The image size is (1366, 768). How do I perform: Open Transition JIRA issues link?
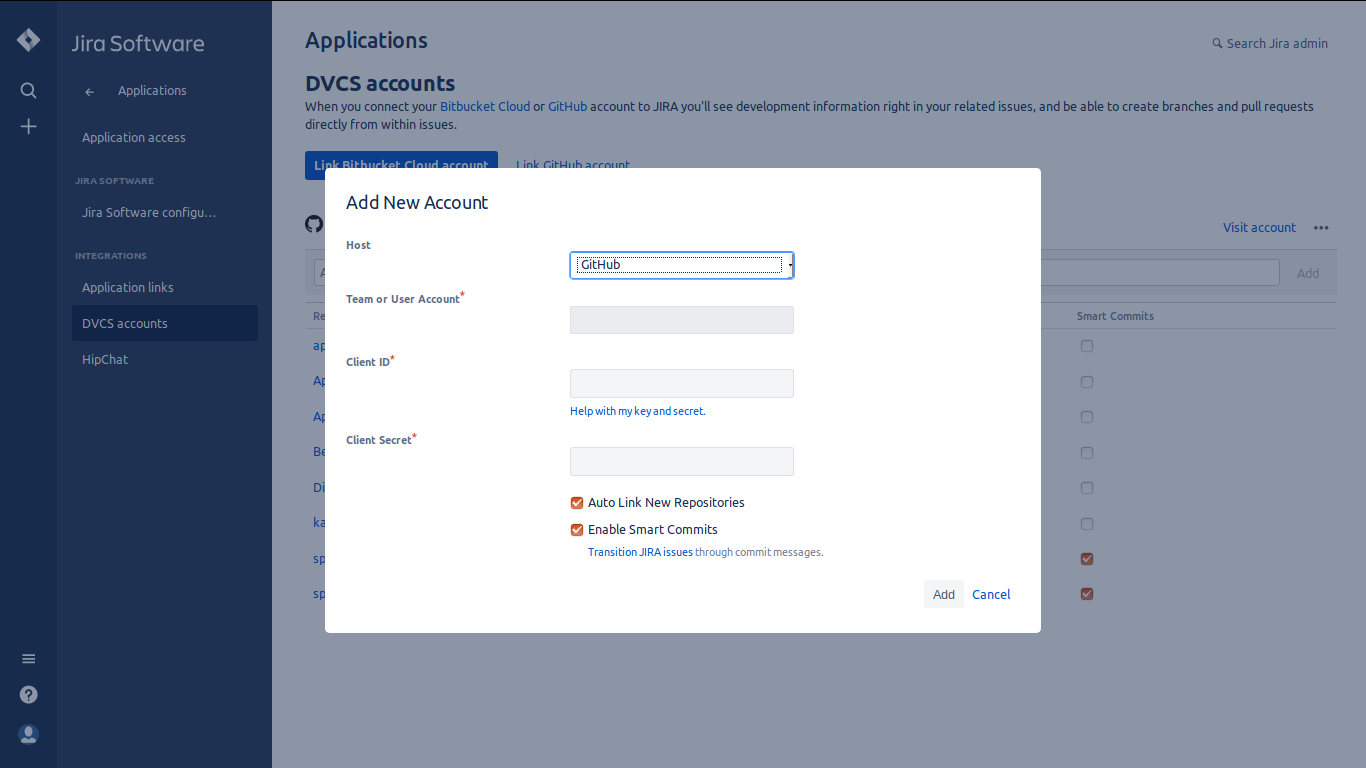(x=640, y=552)
